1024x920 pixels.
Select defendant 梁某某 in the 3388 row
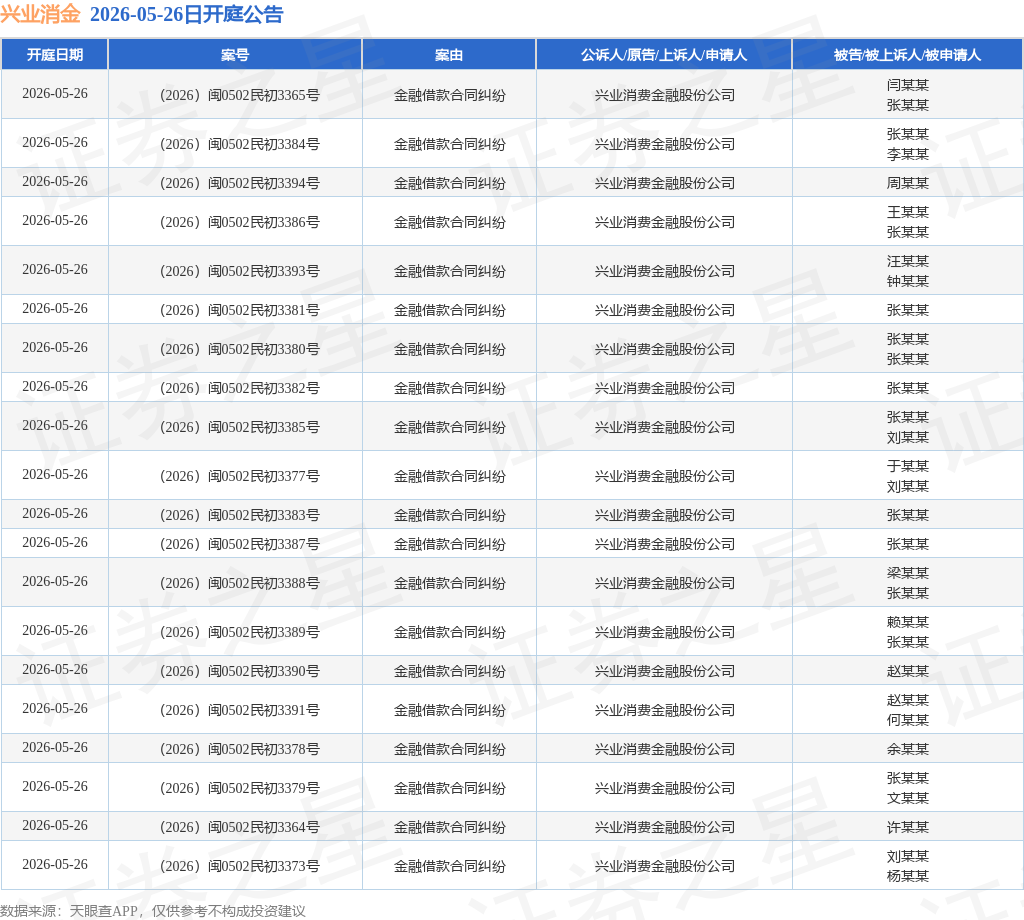tap(908, 573)
